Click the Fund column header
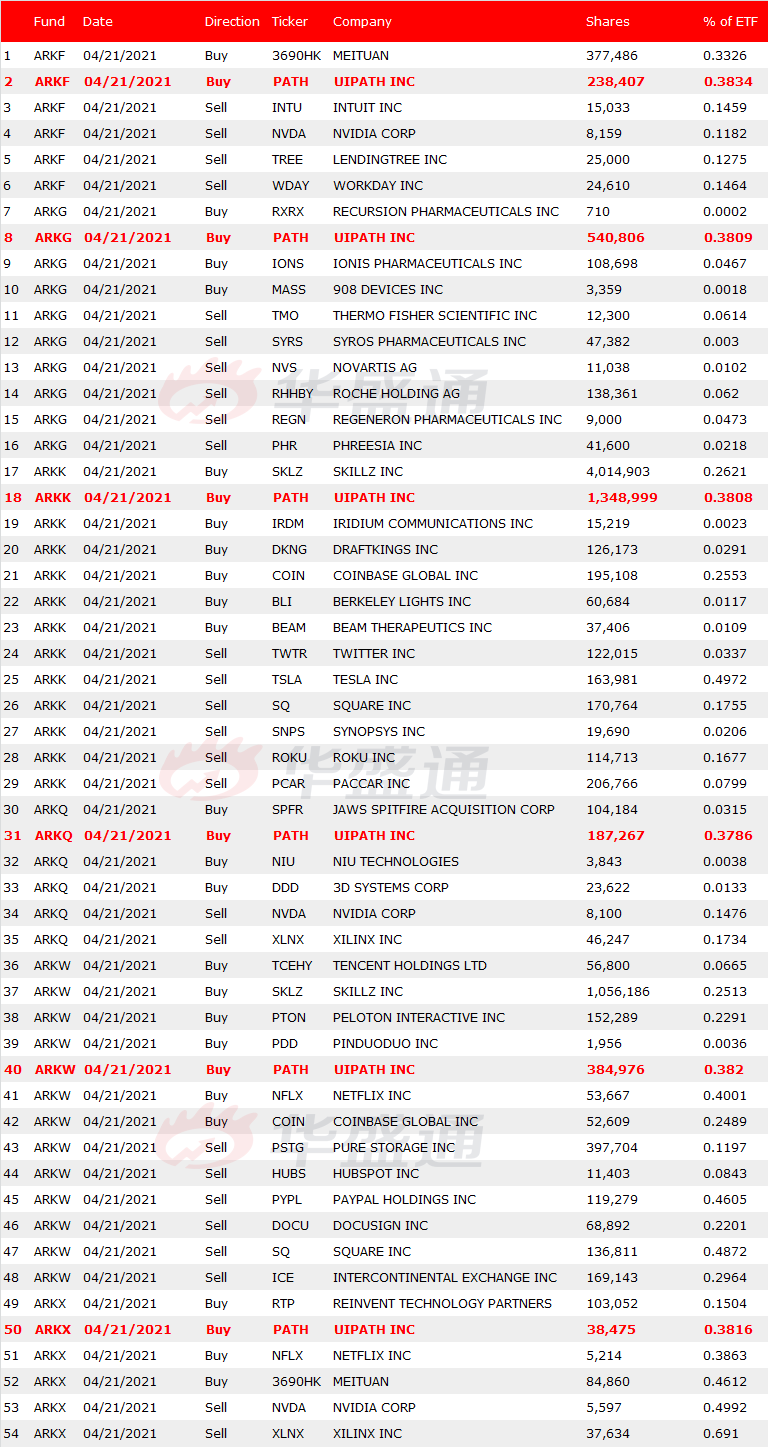This screenshot has width=768, height=1447. click(x=49, y=21)
